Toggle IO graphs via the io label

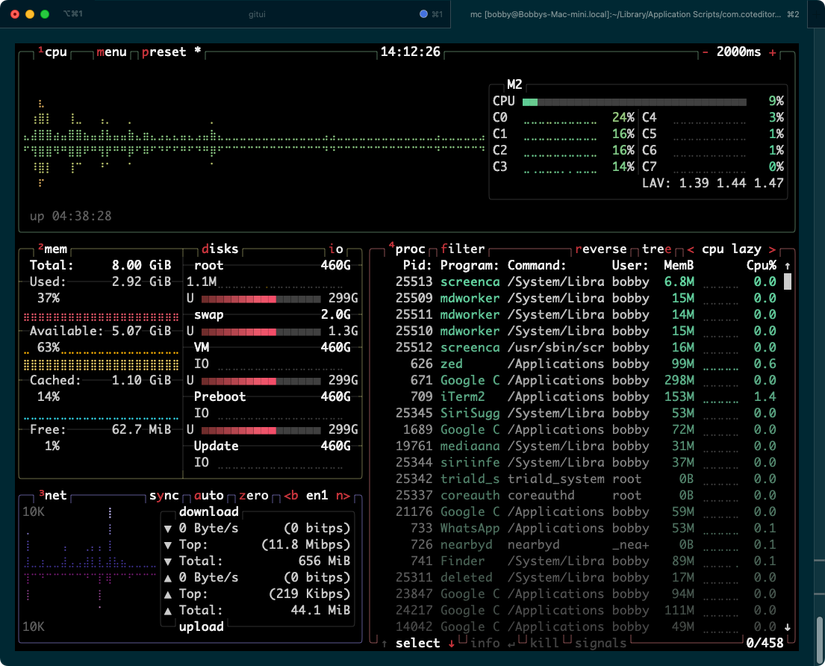[x=337, y=248]
